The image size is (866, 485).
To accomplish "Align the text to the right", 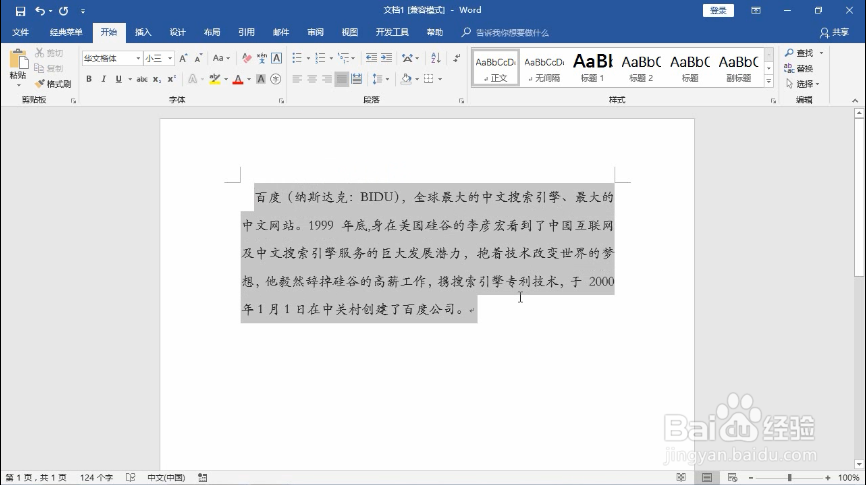I will coord(327,79).
